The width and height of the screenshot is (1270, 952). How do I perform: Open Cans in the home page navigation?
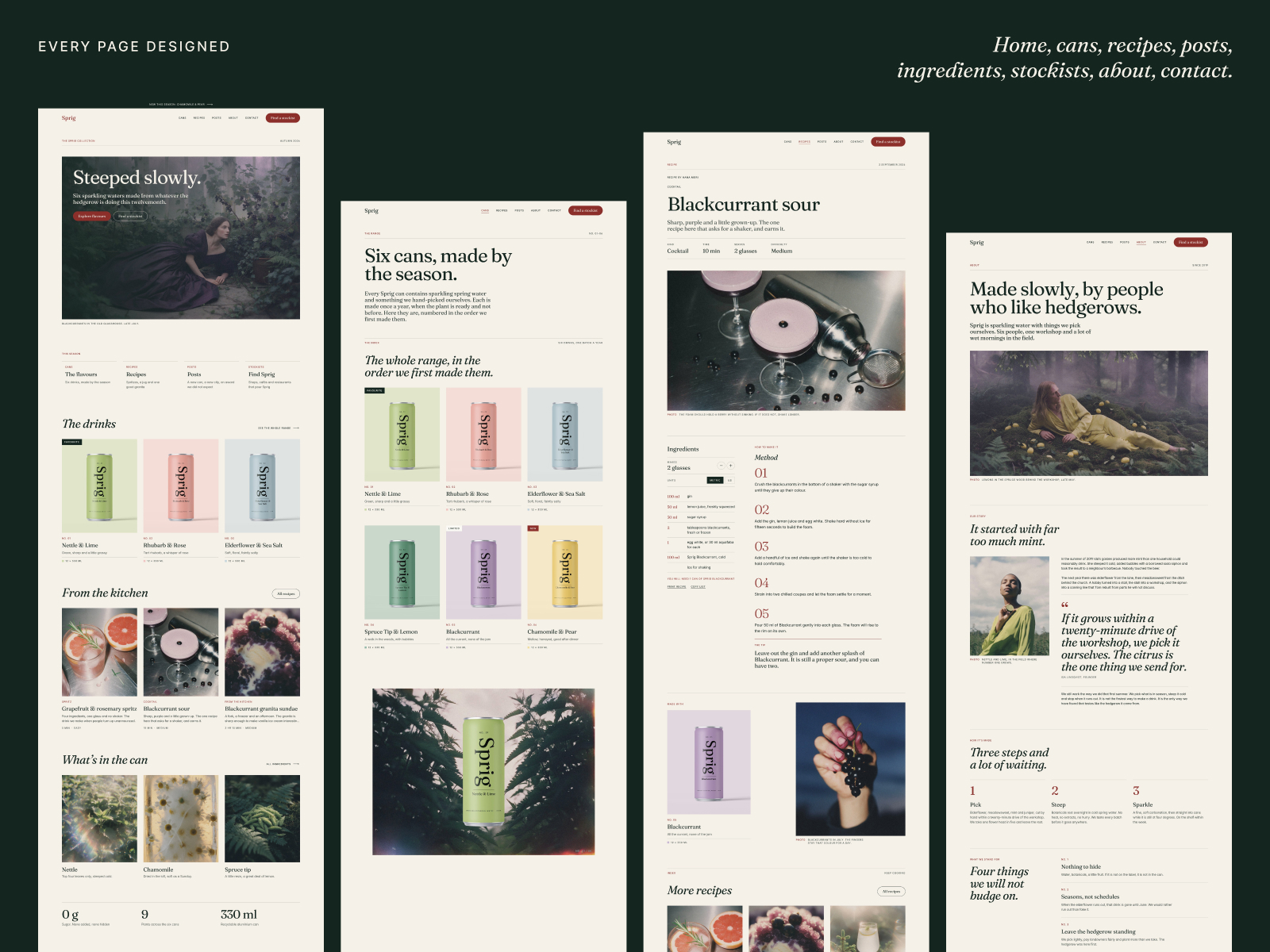[183, 118]
